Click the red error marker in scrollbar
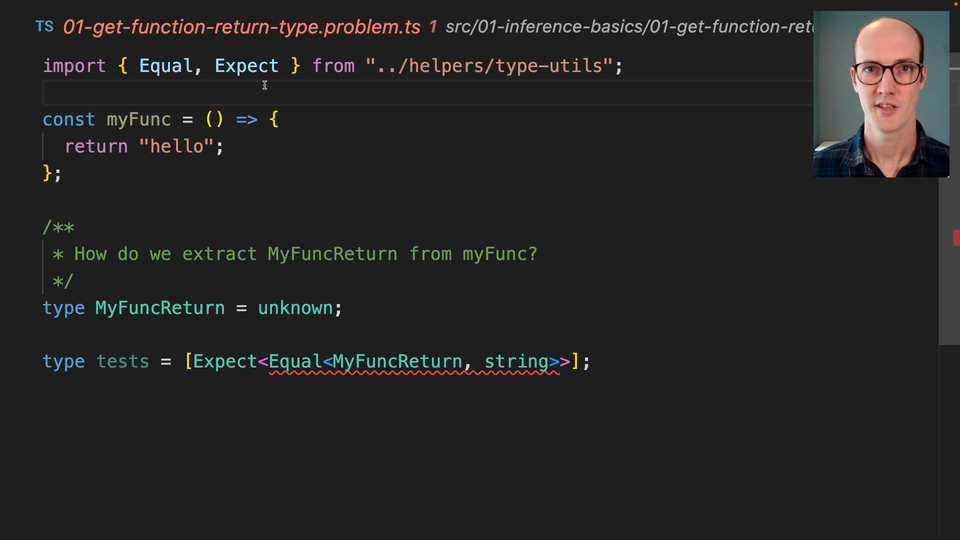The height and width of the screenshot is (540, 960). tap(956, 237)
